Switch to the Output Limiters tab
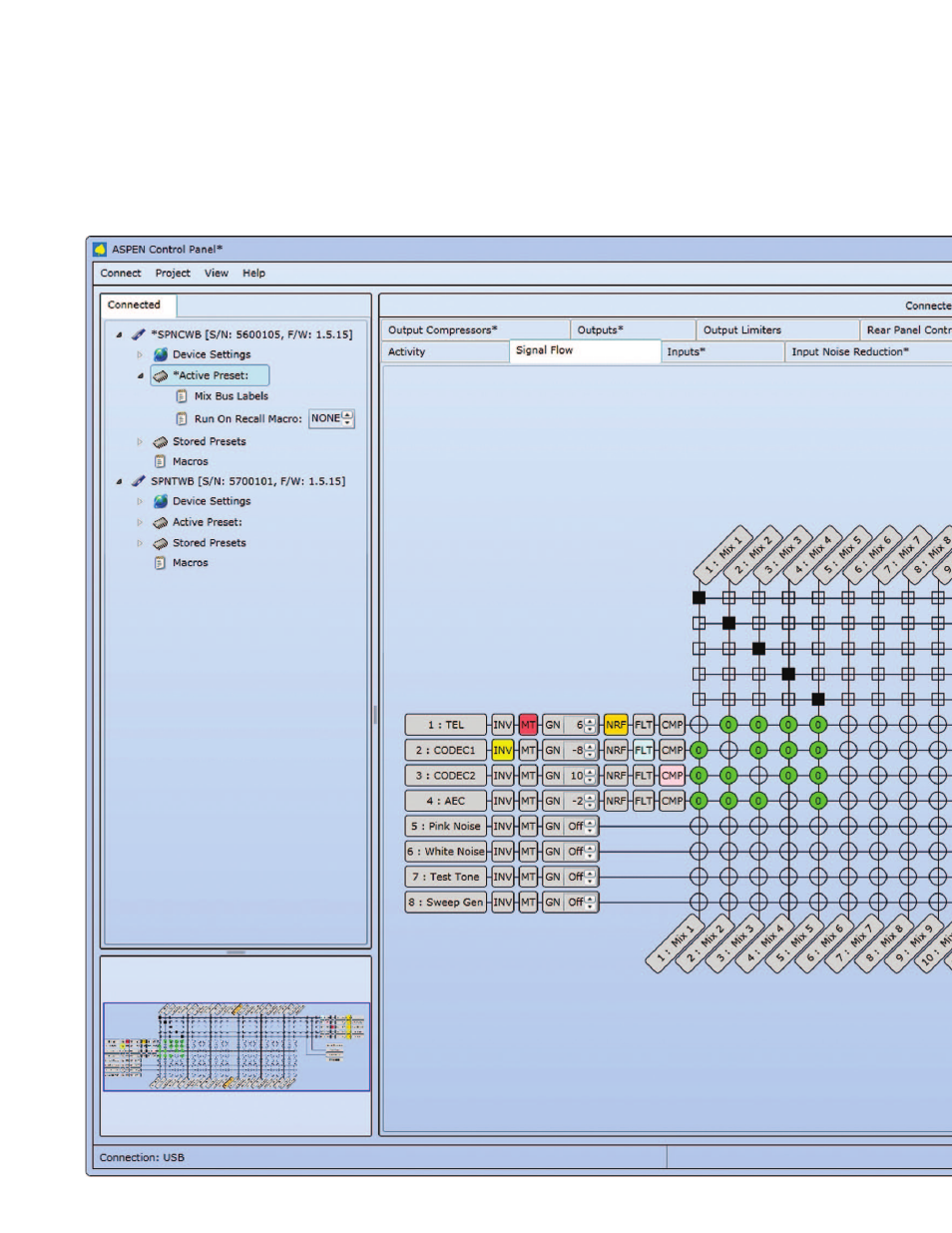This screenshot has width=952, height=1233. click(x=777, y=330)
